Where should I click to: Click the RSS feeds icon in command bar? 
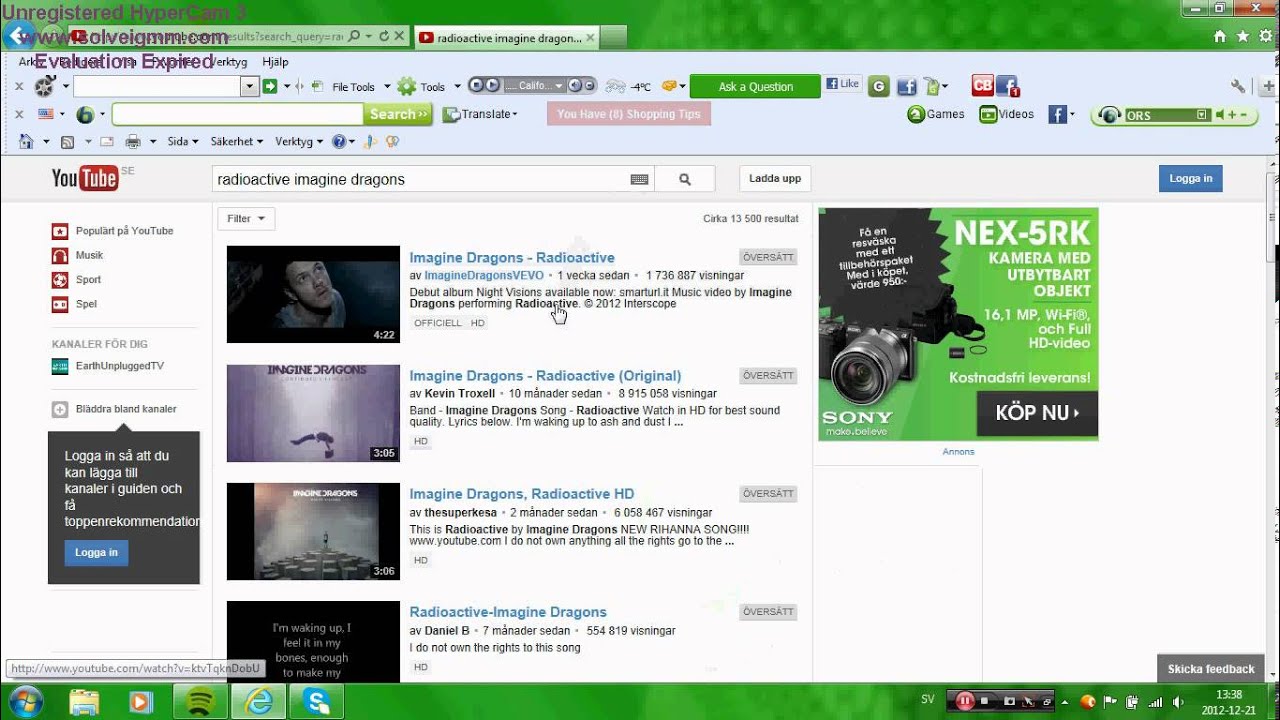tap(68, 142)
